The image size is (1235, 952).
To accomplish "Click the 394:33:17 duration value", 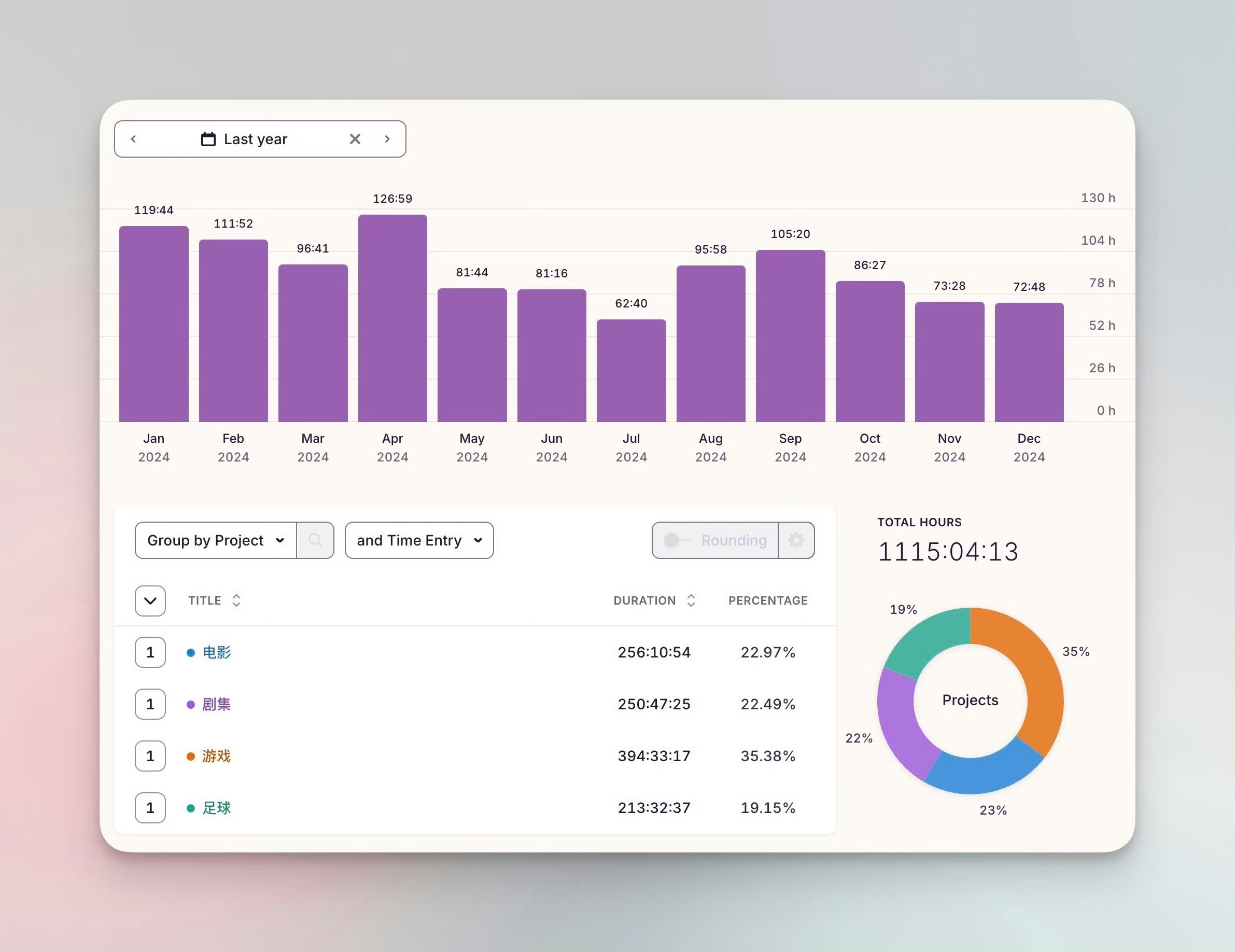I will (654, 757).
